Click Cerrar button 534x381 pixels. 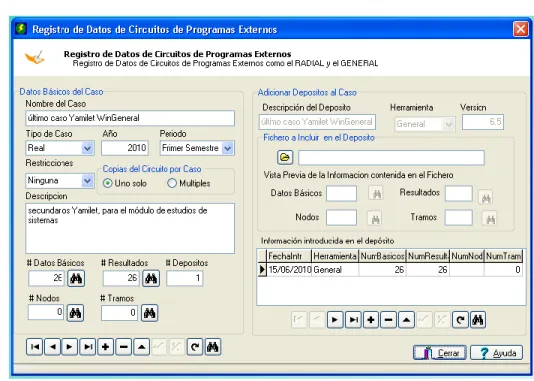pyautogui.click(x=440, y=353)
